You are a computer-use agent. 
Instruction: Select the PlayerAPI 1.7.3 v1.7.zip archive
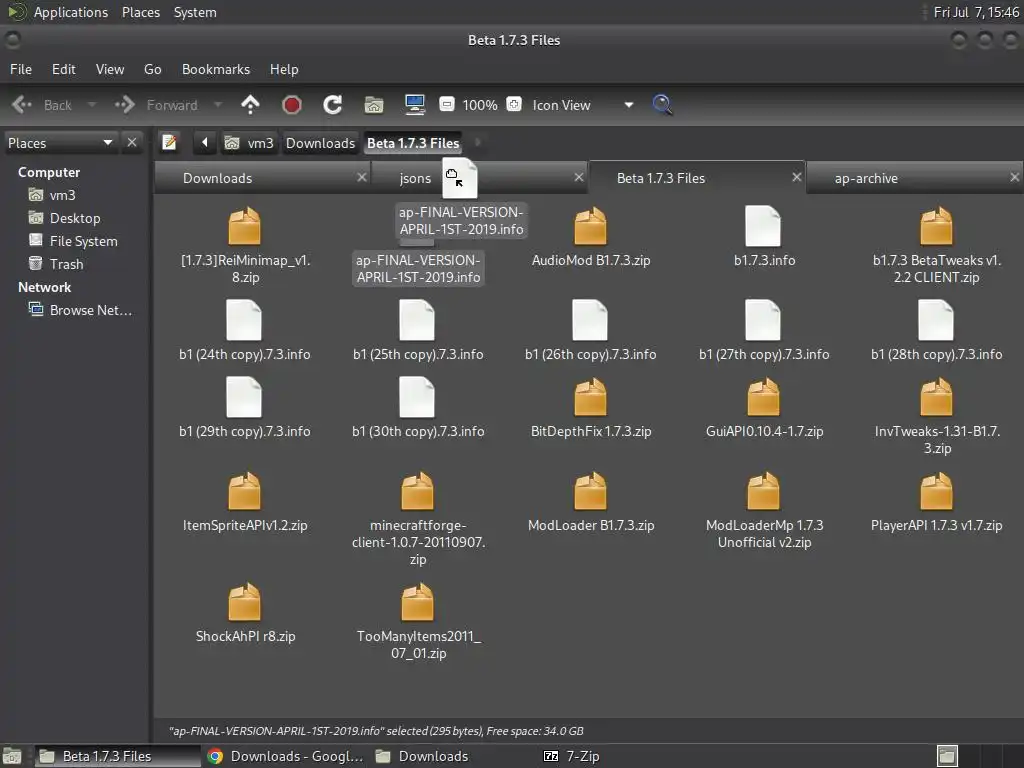[x=936, y=502]
